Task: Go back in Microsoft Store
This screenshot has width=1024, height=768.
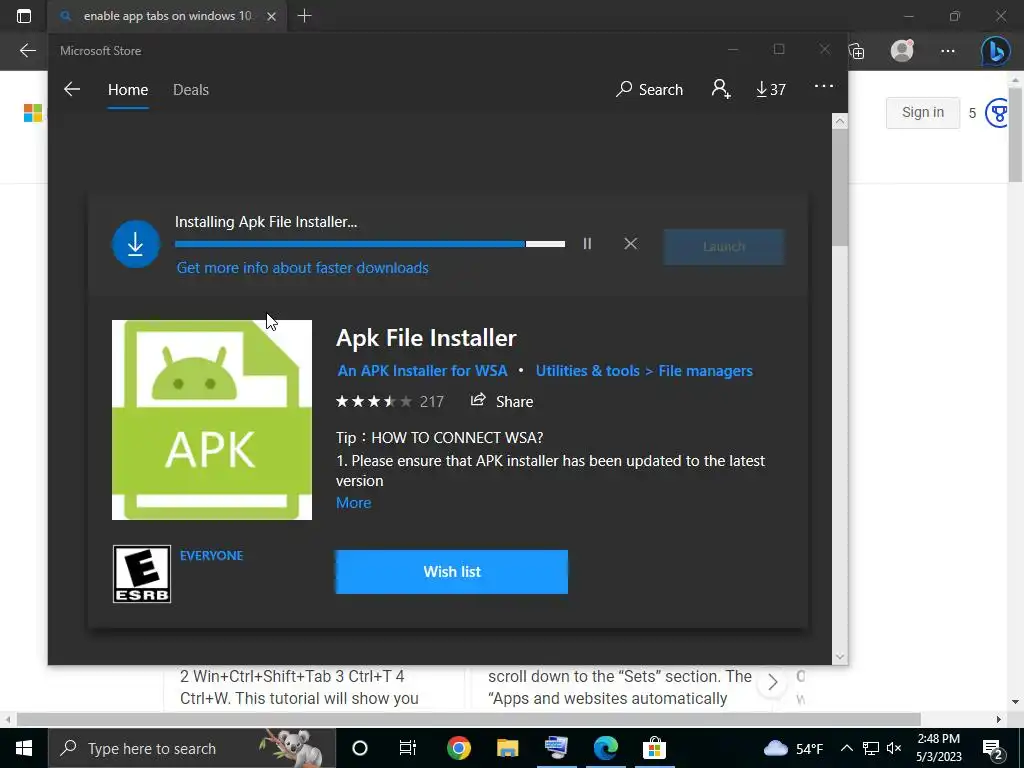Action: 72,89
